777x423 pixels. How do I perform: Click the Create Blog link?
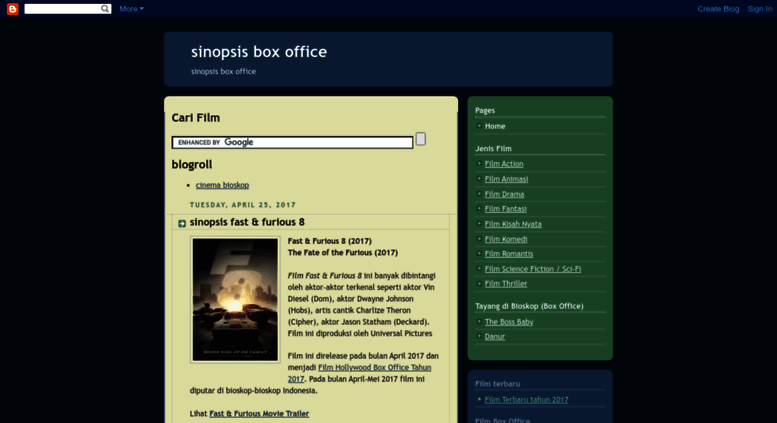tap(717, 9)
